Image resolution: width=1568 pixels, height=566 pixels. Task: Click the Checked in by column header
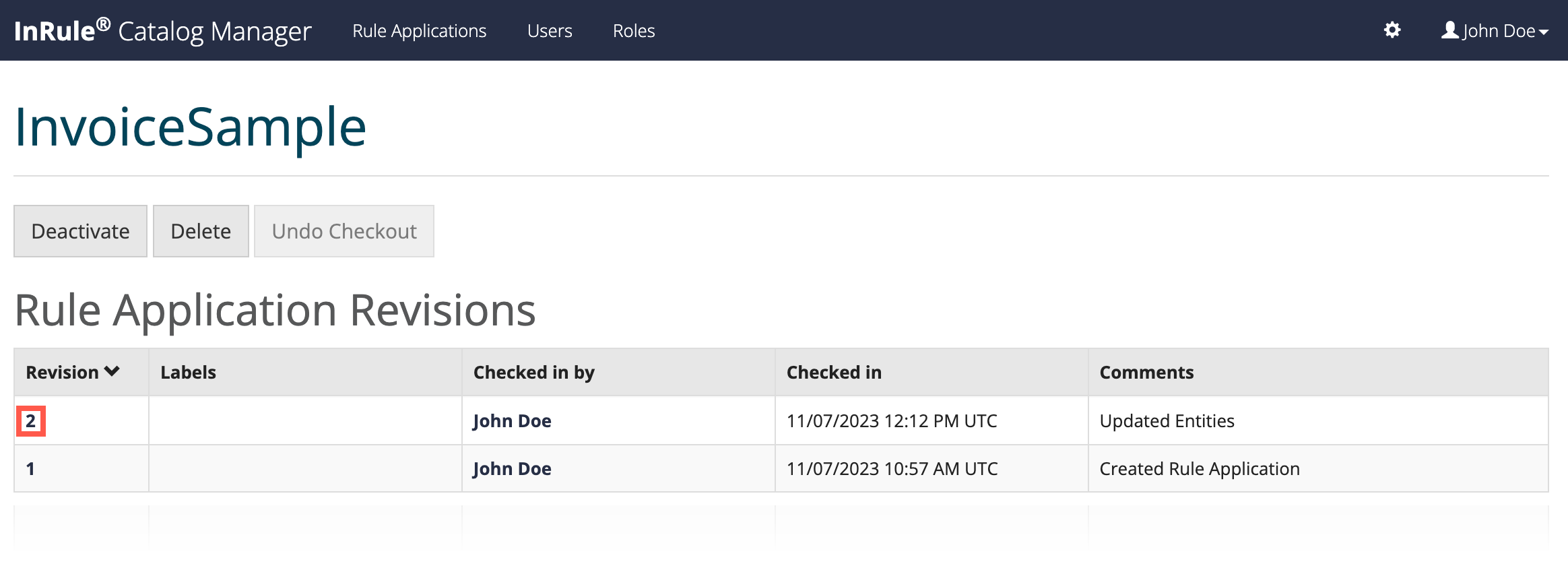point(533,373)
